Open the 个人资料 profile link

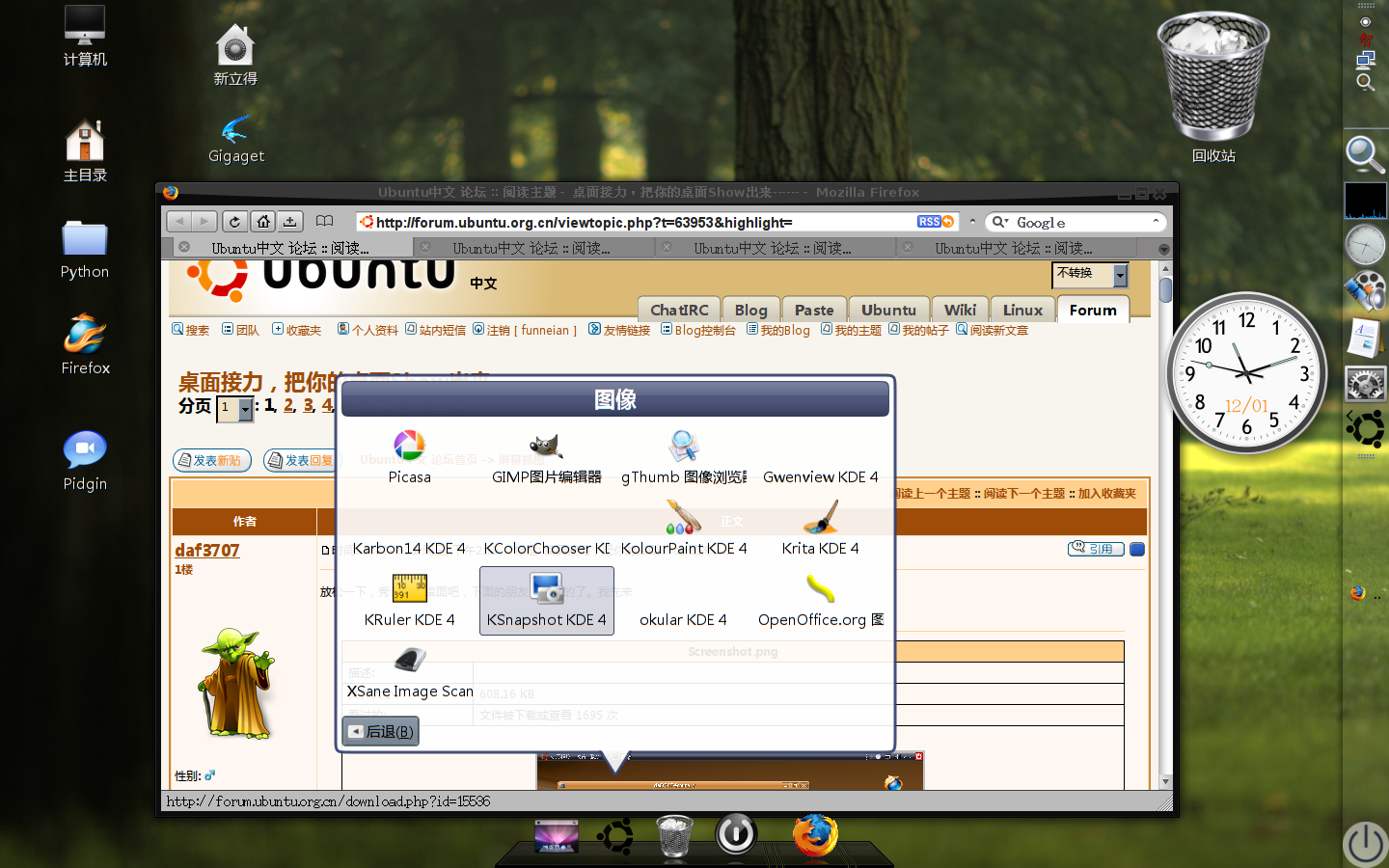pyautogui.click(x=368, y=330)
